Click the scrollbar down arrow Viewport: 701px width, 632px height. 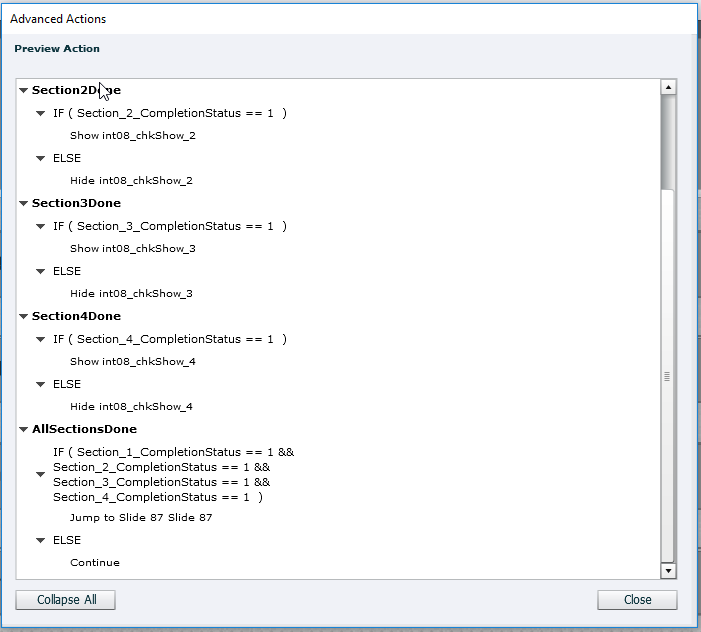pyautogui.click(x=668, y=570)
